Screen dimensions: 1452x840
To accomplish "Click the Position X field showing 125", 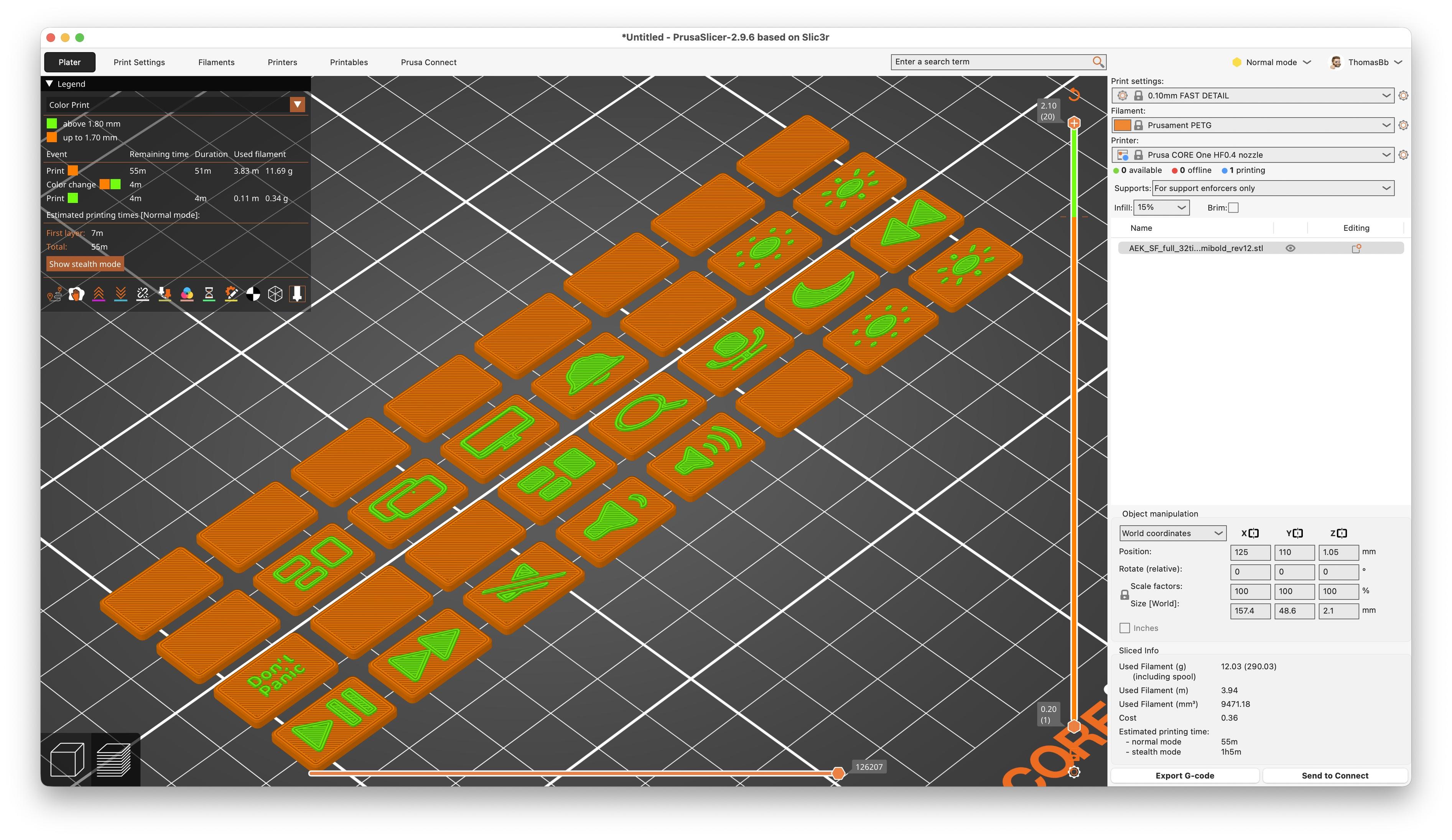I will pos(1250,552).
